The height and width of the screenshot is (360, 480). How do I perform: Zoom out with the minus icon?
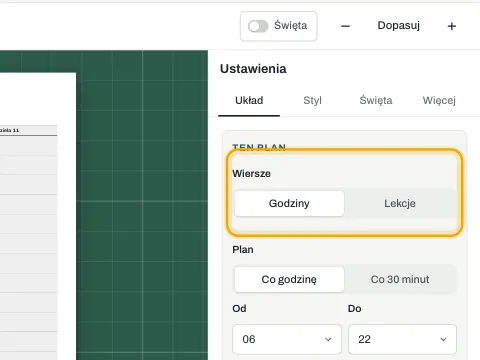(x=345, y=26)
